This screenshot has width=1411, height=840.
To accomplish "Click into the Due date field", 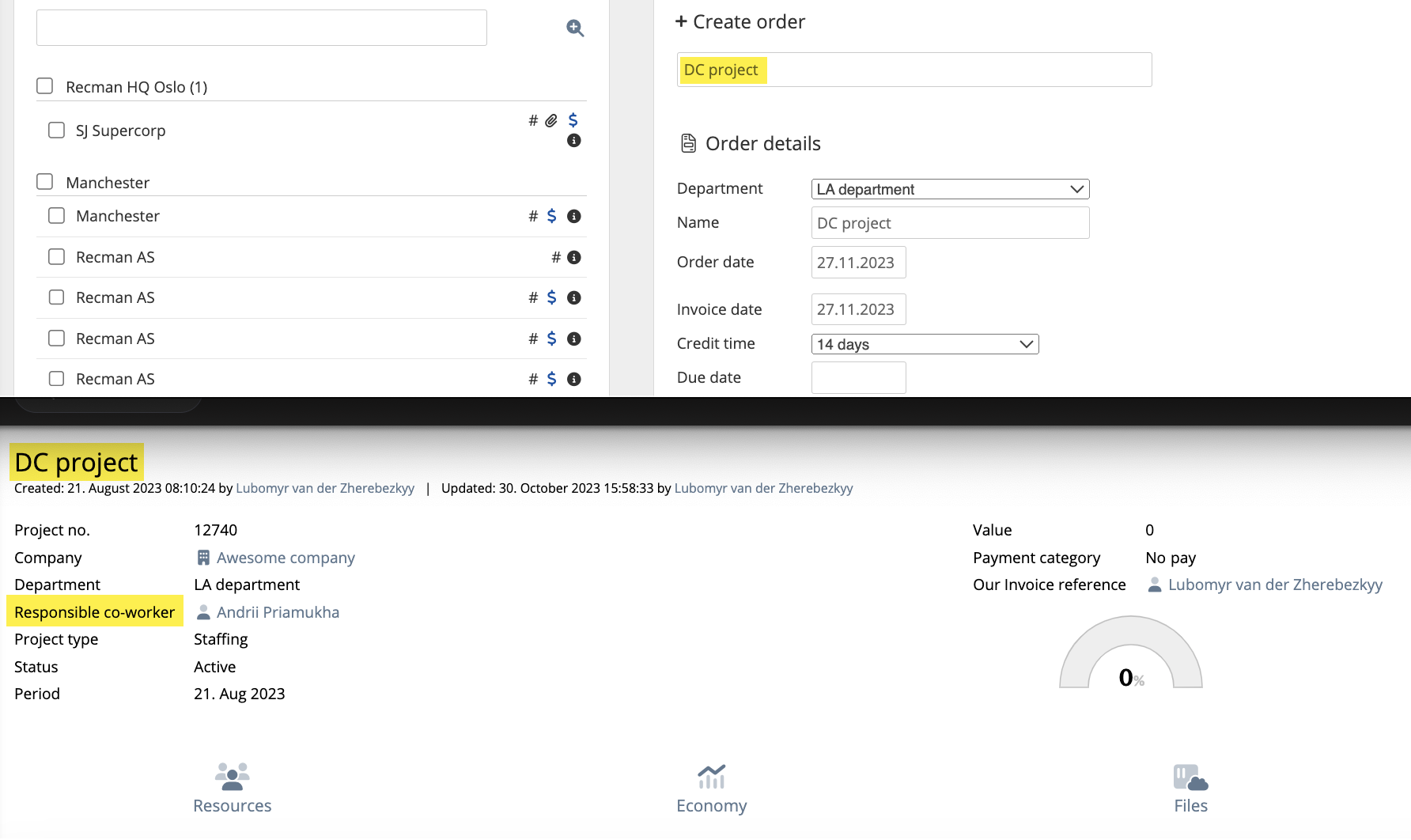I will (858, 378).
